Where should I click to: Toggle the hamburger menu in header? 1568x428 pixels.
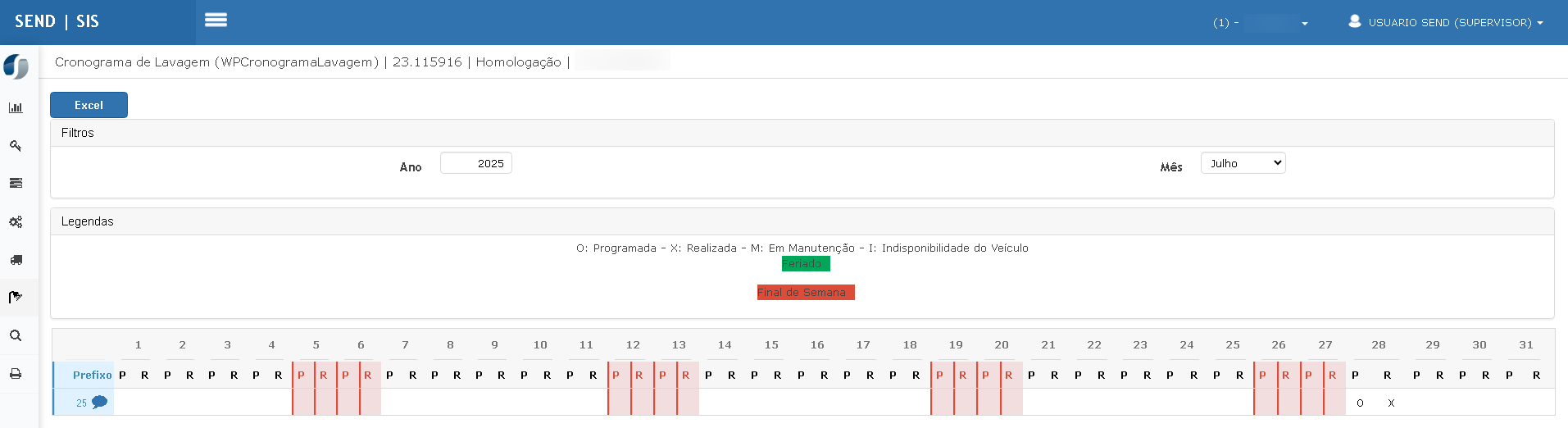[x=216, y=20]
